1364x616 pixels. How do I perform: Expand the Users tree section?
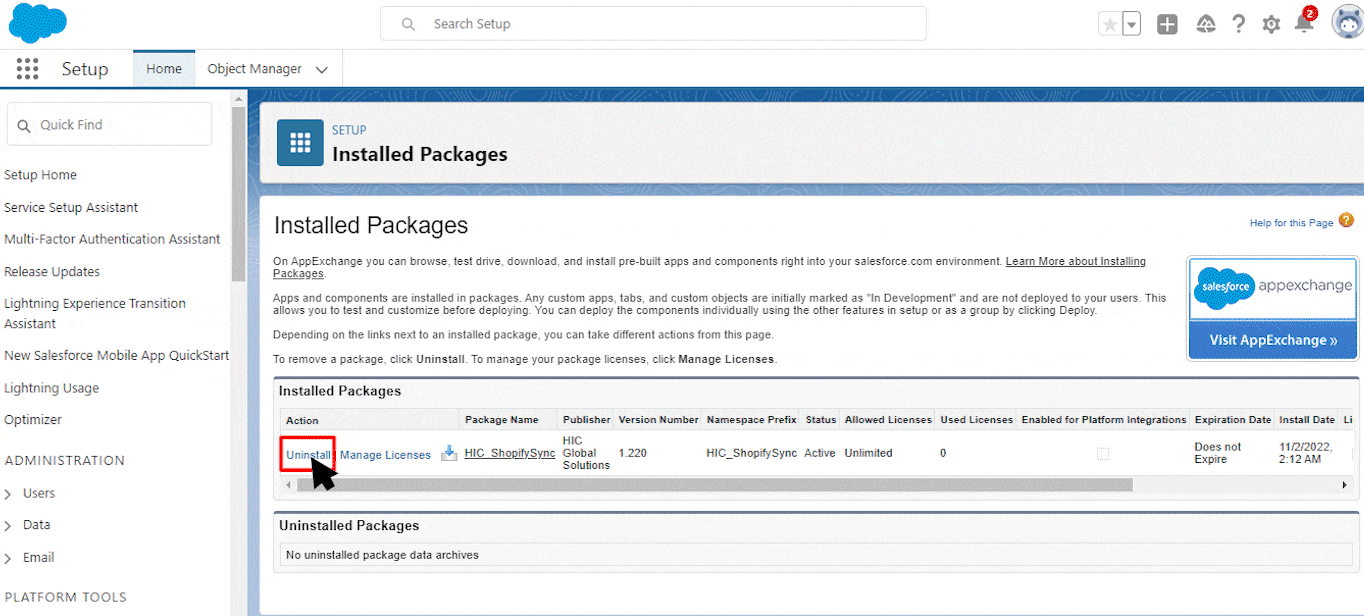(9, 494)
